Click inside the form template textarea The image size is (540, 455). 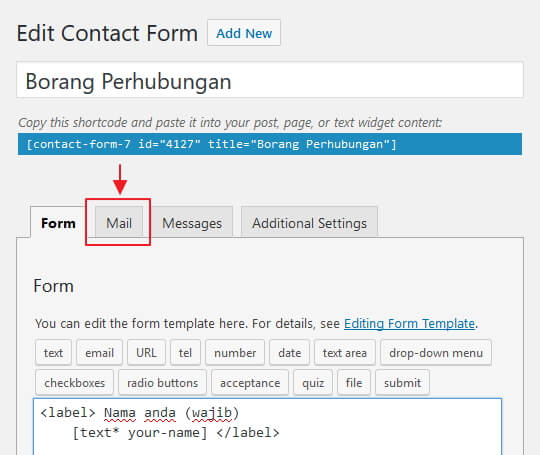(x=268, y=426)
